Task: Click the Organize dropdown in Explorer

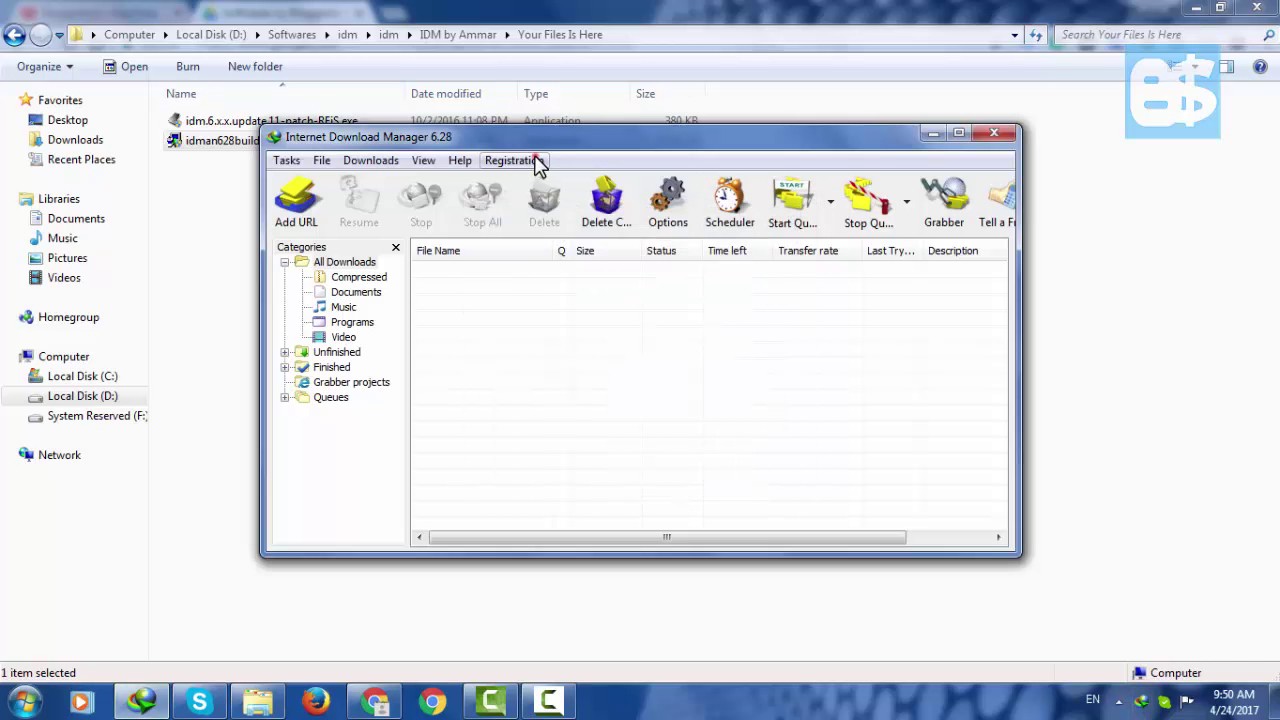Action: click(45, 66)
